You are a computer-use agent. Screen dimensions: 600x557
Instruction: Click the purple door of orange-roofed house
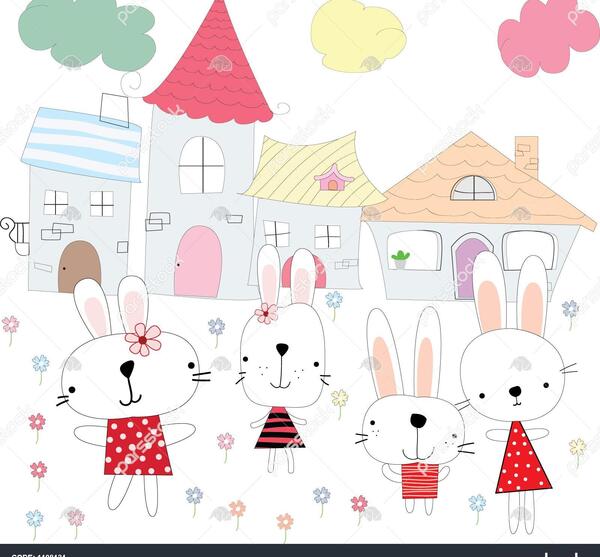(x=468, y=268)
